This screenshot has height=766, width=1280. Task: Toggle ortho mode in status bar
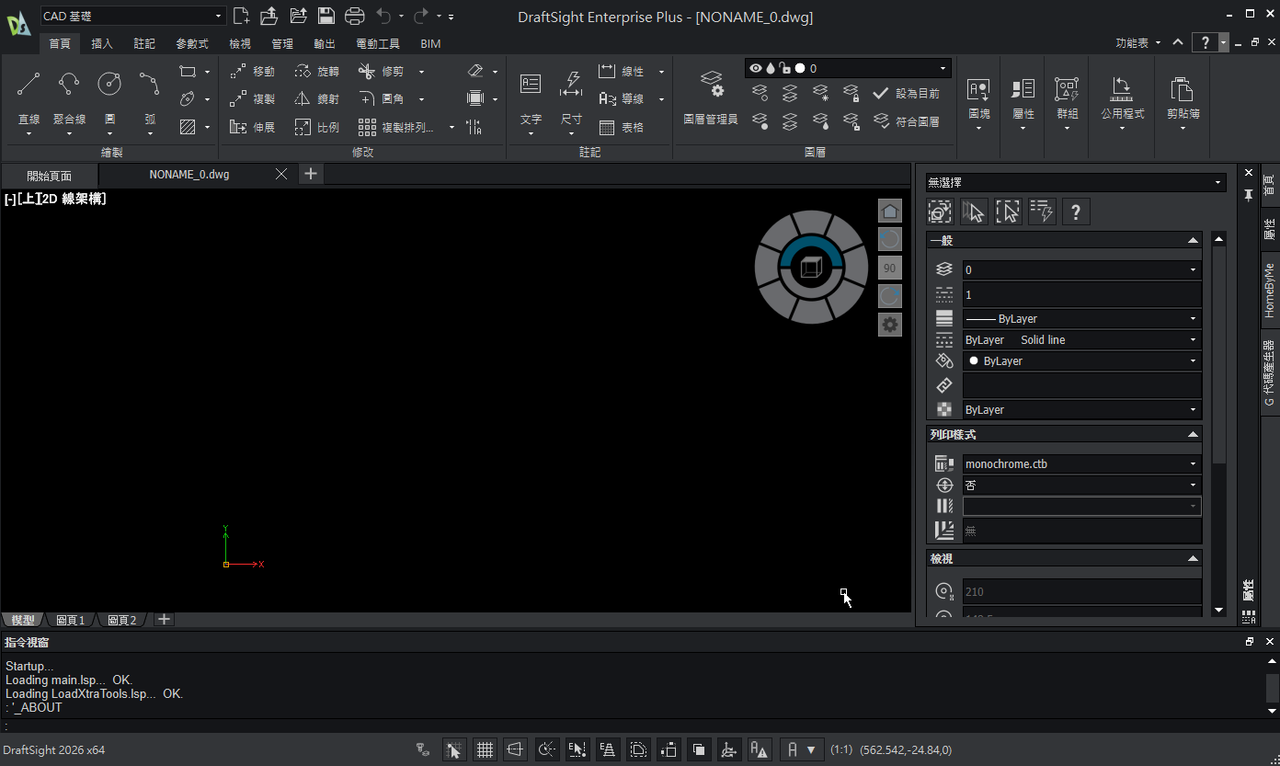pyautogui.click(x=515, y=749)
